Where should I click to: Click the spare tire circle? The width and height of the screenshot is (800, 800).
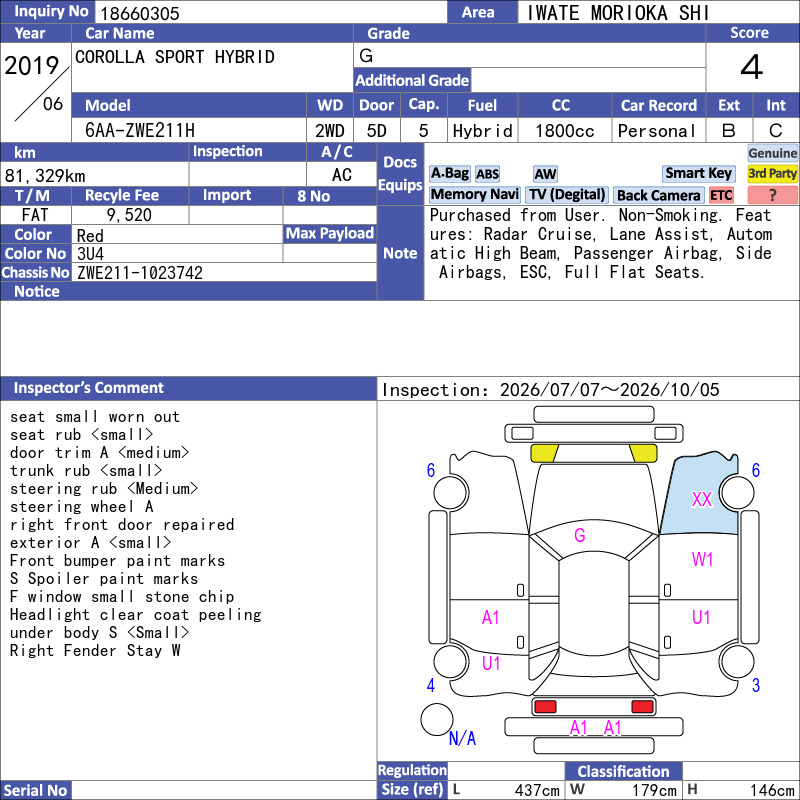click(x=437, y=719)
